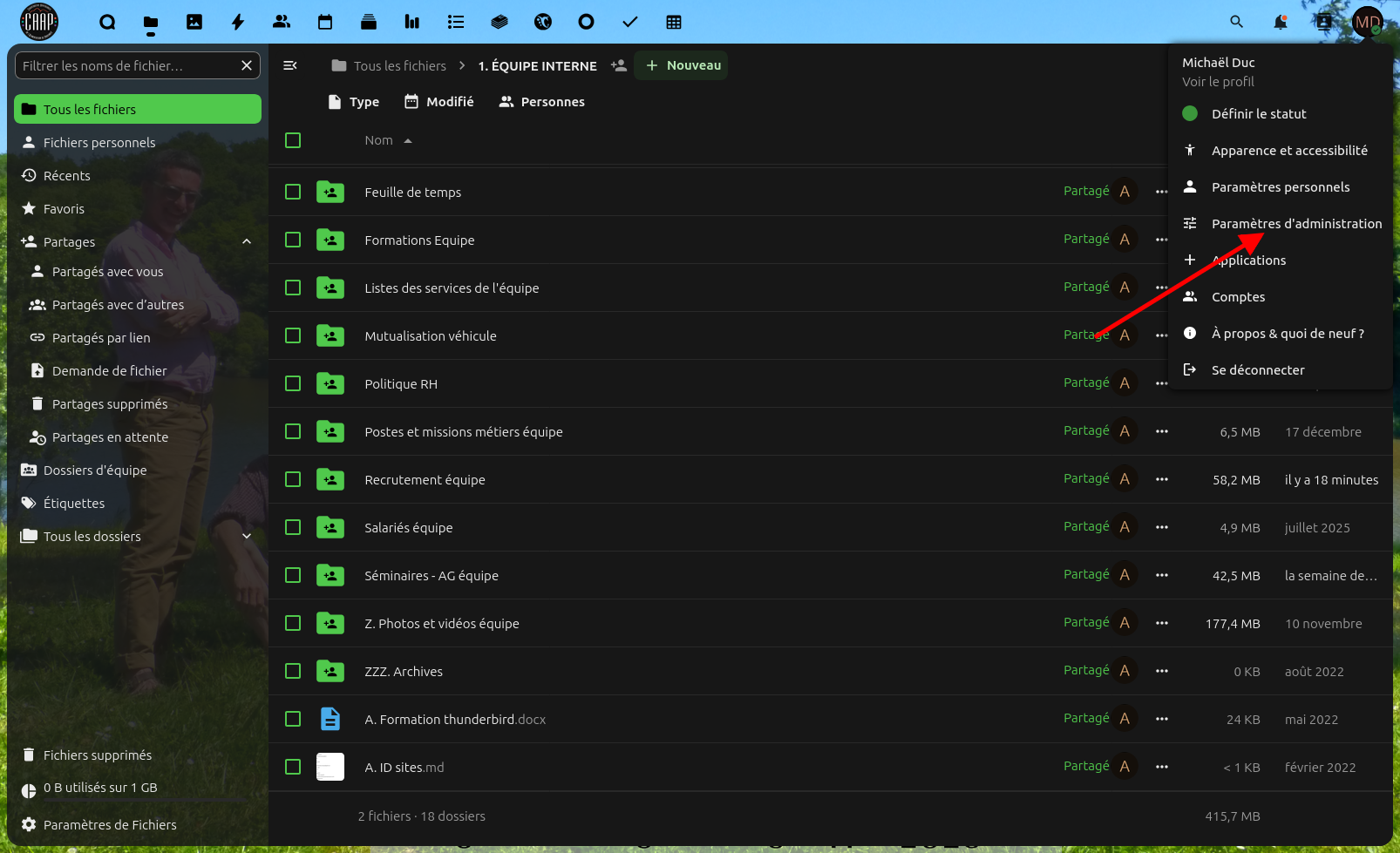Expand the Tous les dossiers chevron
The image size is (1400, 853).
[x=247, y=536]
